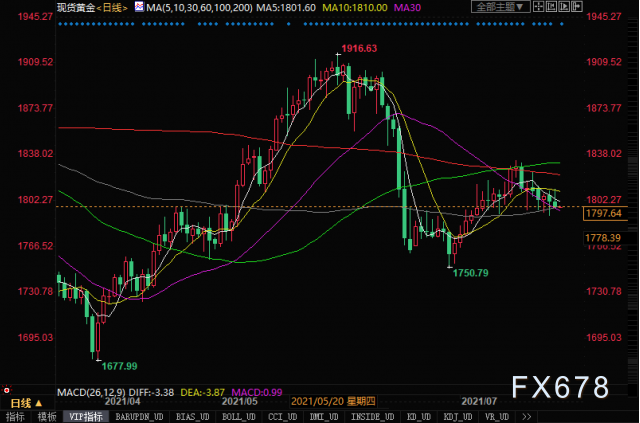Click the red sun icon at bottom left
Image resolution: width=640 pixels, height=423 pixels.
pos(6,390)
